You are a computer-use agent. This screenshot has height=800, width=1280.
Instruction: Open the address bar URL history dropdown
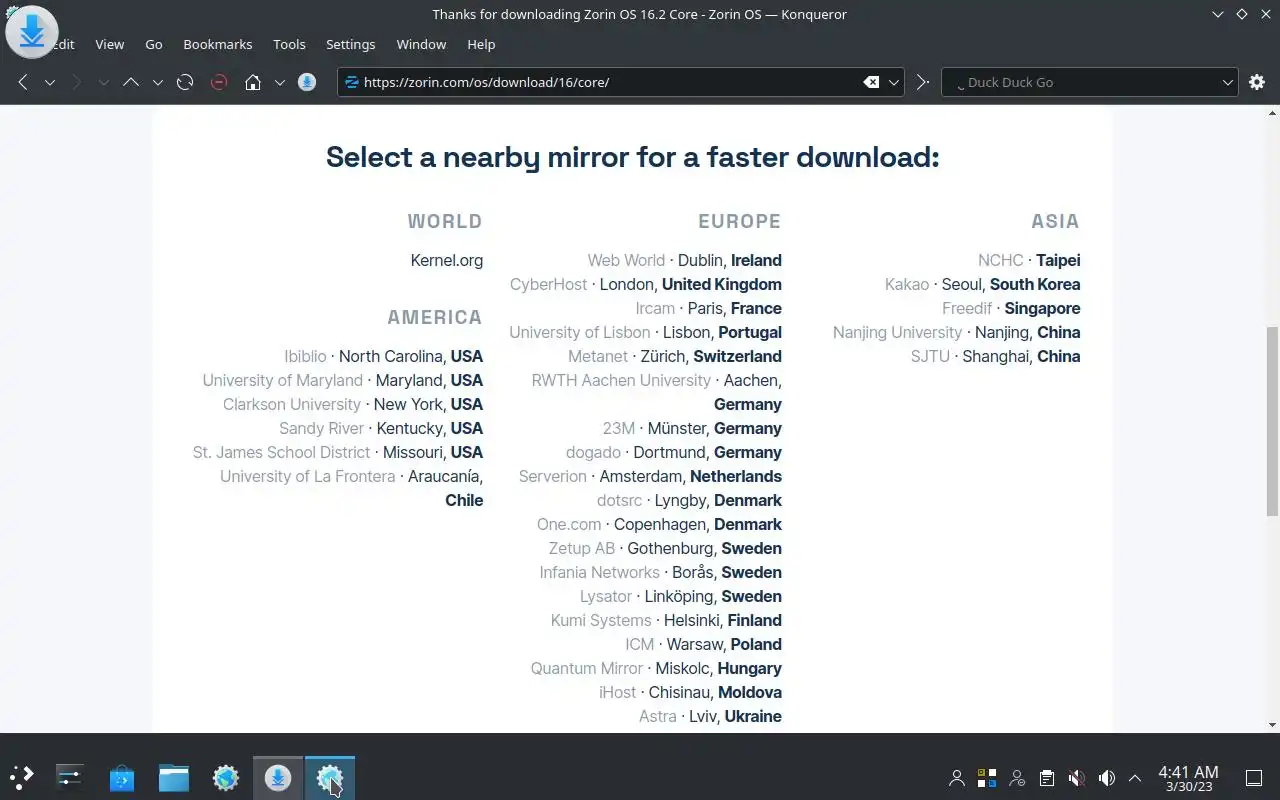895,82
